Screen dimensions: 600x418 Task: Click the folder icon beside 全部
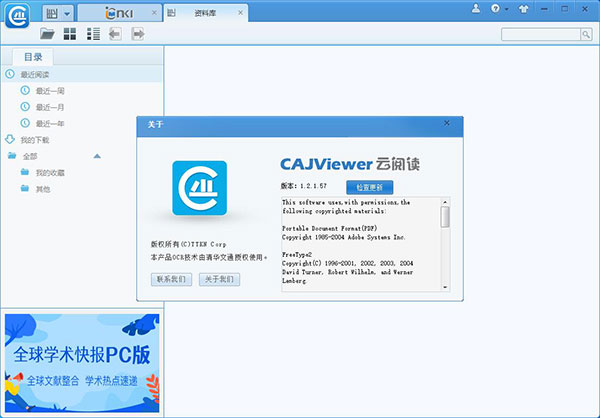tap(12, 156)
